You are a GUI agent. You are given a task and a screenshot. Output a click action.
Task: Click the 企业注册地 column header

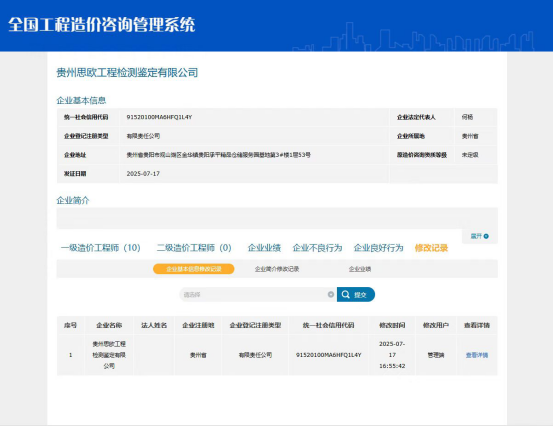[198, 325]
